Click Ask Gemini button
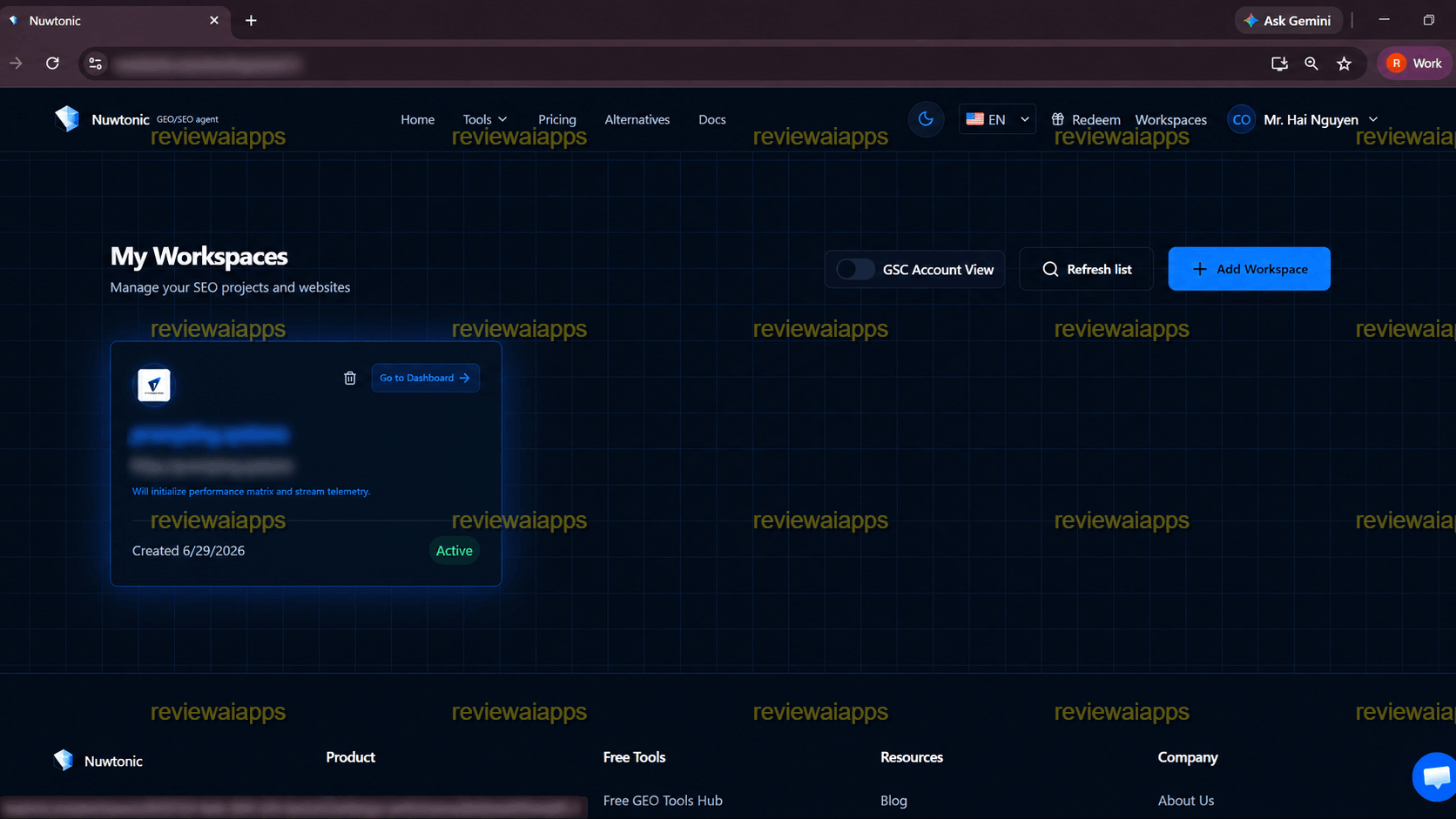 click(1288, 20)
